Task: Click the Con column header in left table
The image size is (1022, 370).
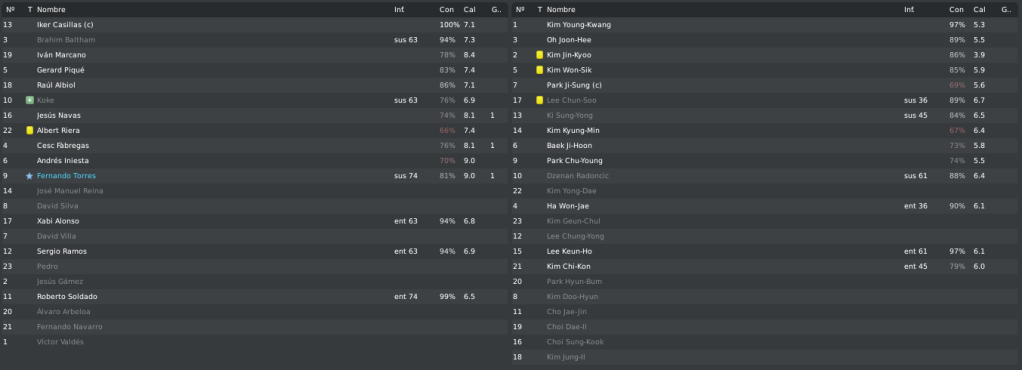Action: coord(446,10)
